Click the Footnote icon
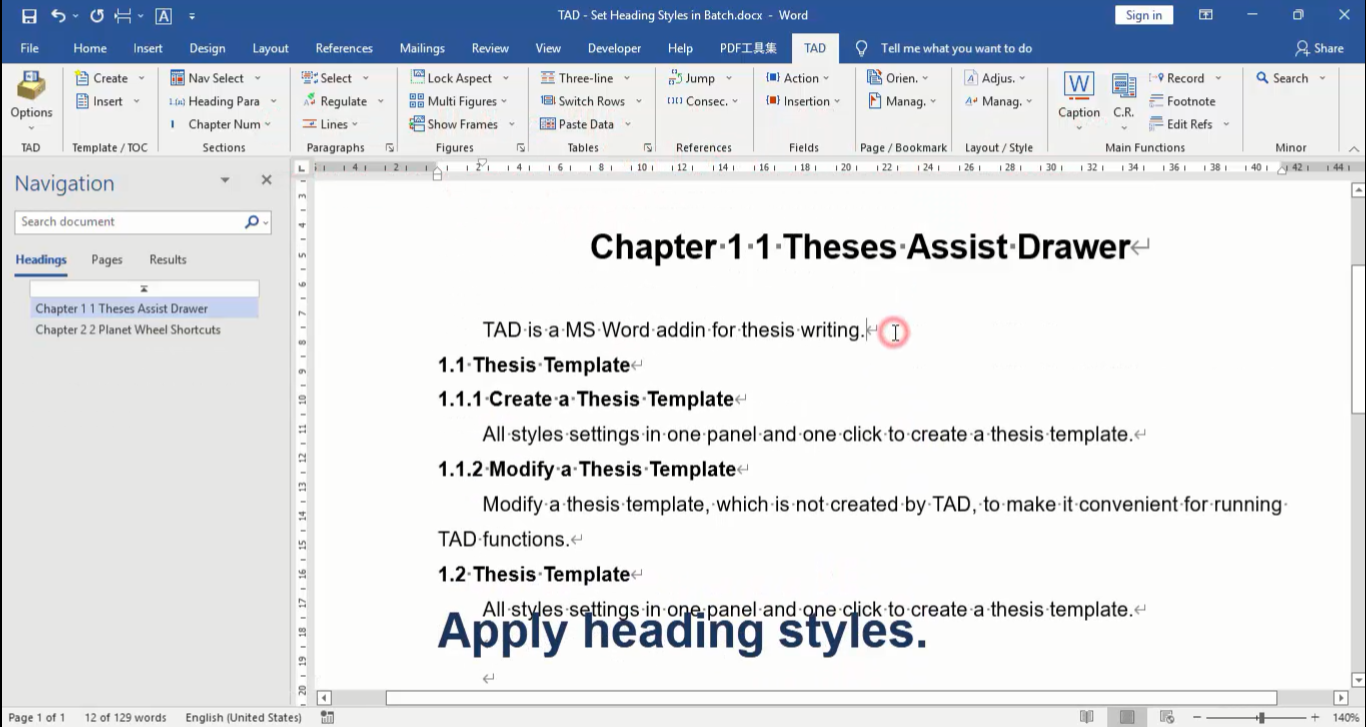 click(1157, 101)
